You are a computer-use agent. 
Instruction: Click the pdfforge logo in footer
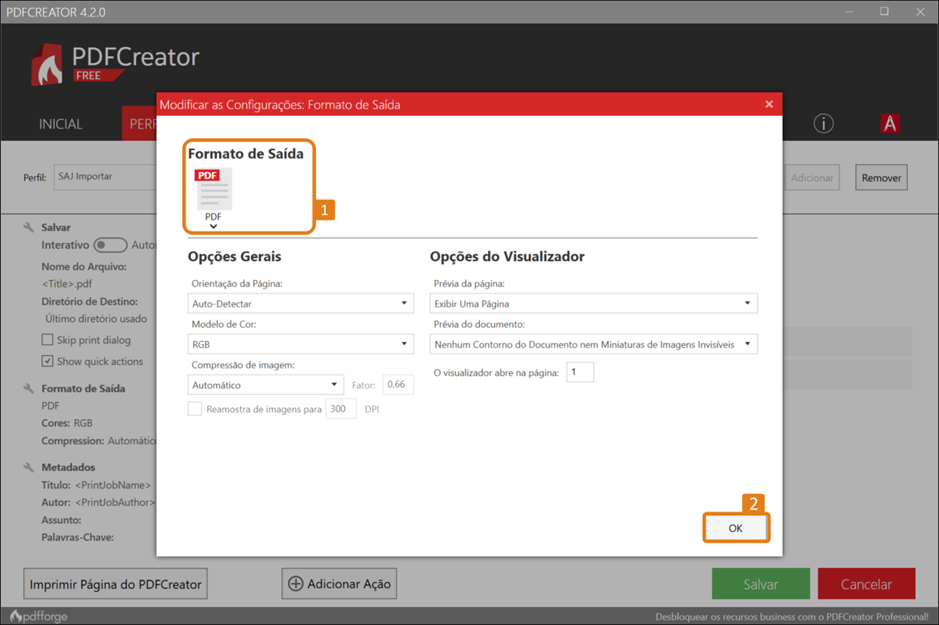click(39, 616)
